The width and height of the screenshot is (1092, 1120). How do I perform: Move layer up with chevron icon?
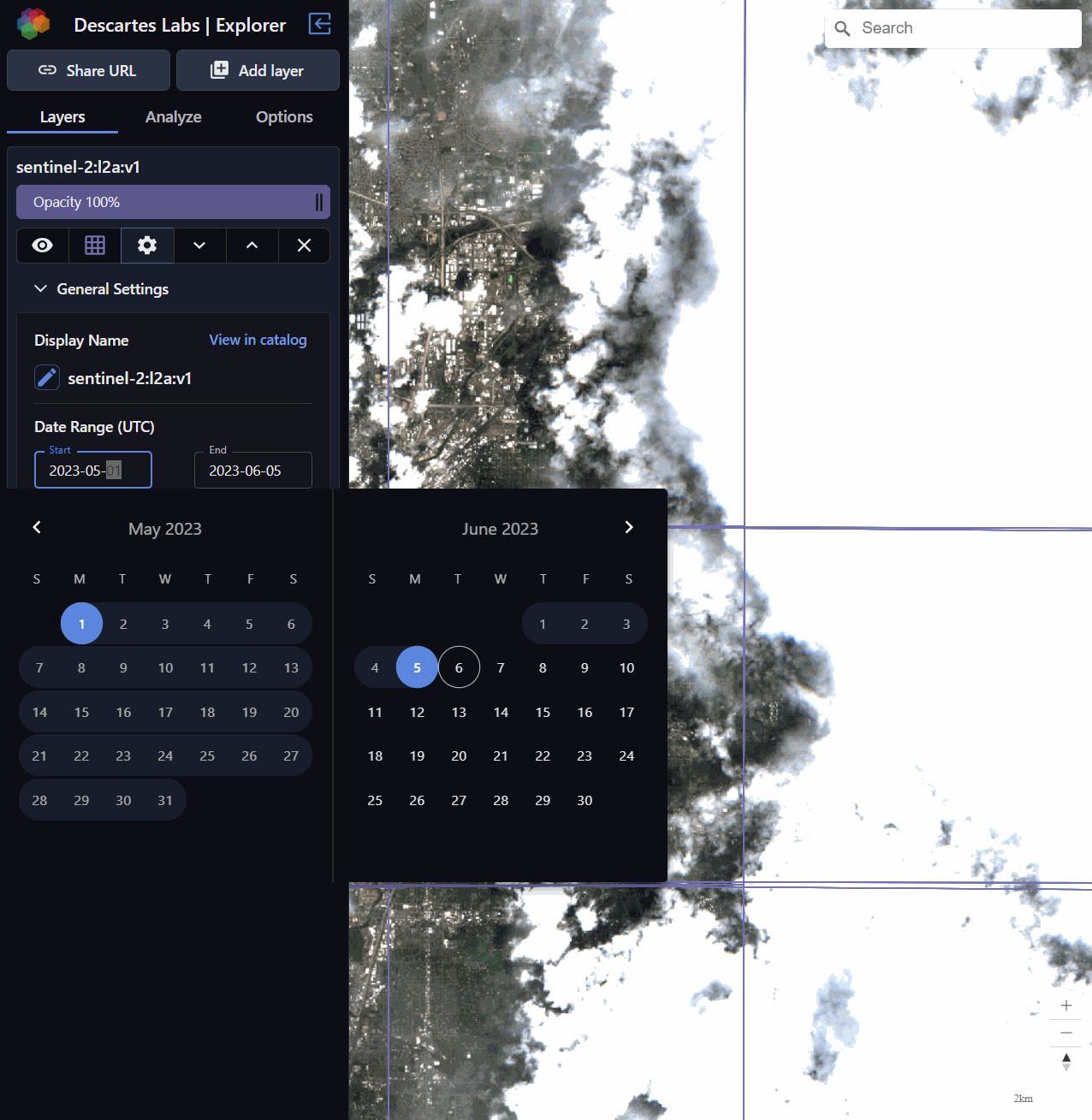252,246
